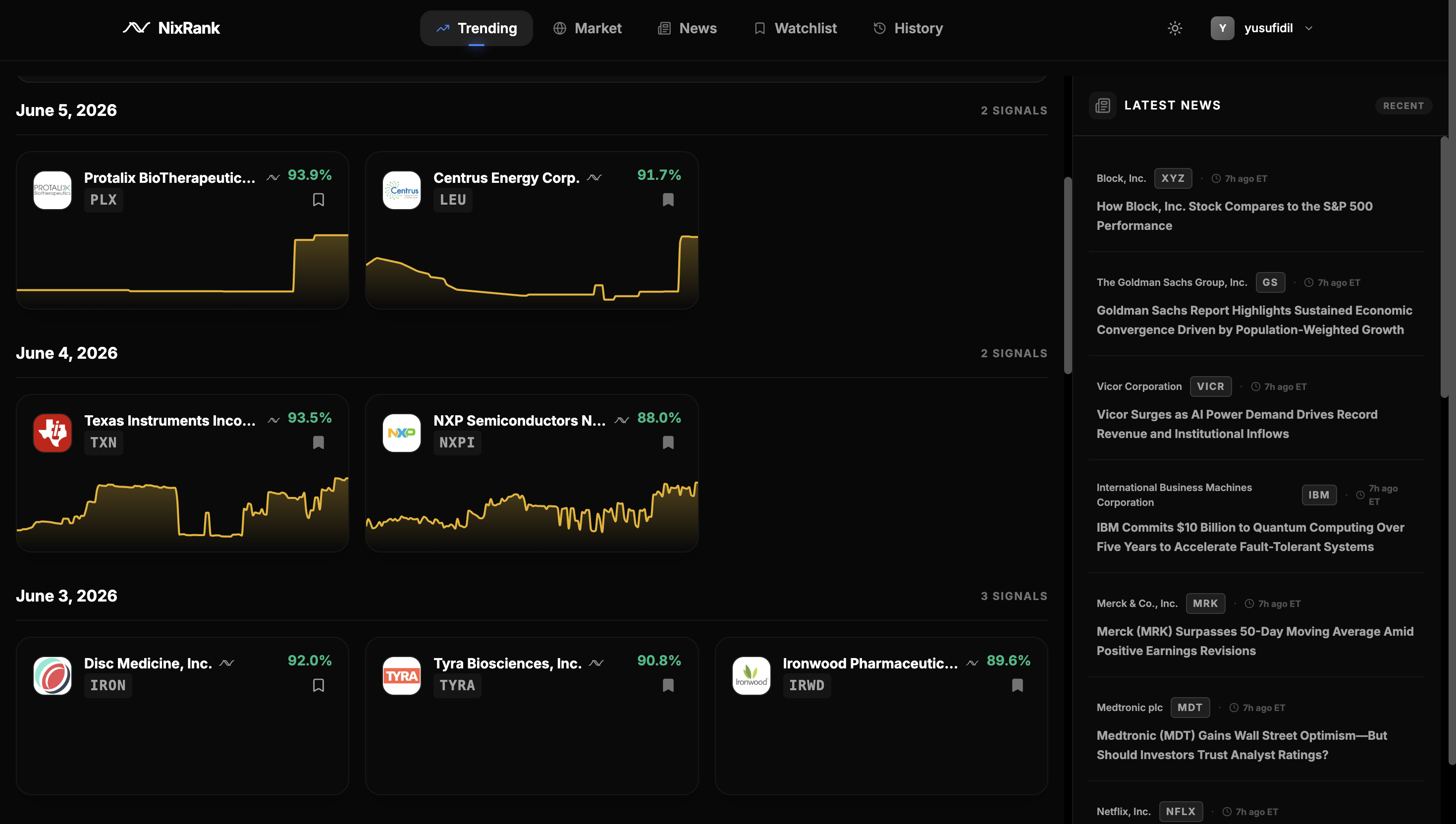1456x824 pixels.
Task: Click the signal icon beside Disc Medicine, Inc.
Action: pos(227,663)
